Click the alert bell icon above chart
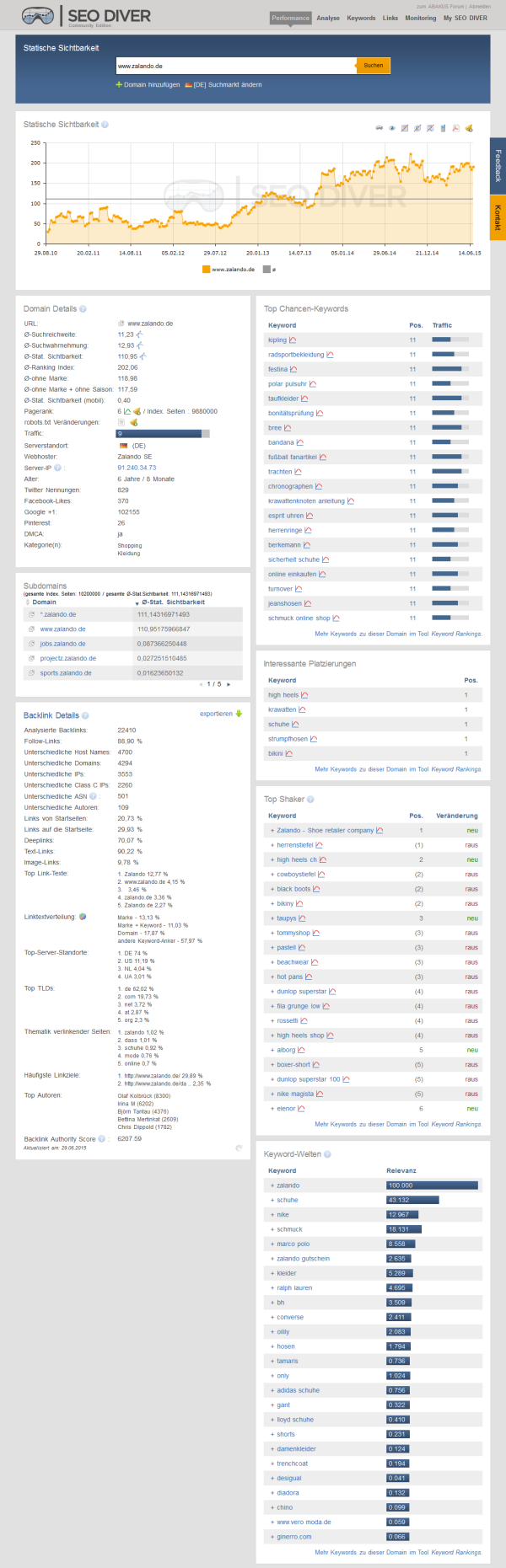The width and height of the screenshot is (506, 1568). click(x=469, y=128)
